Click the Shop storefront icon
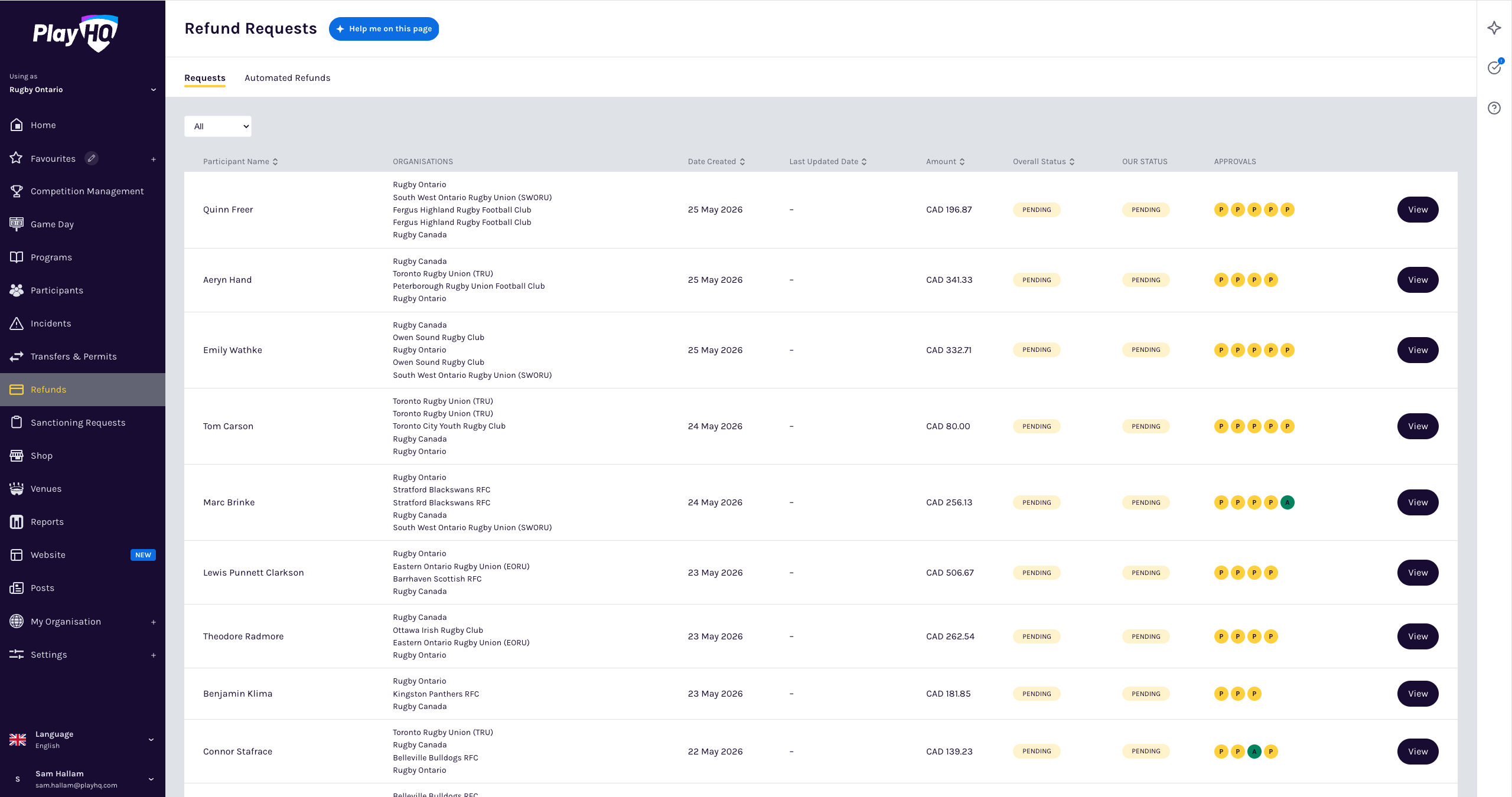Image resolution: width=1512 pixels, height=797 pixels. tap(17, 456)
